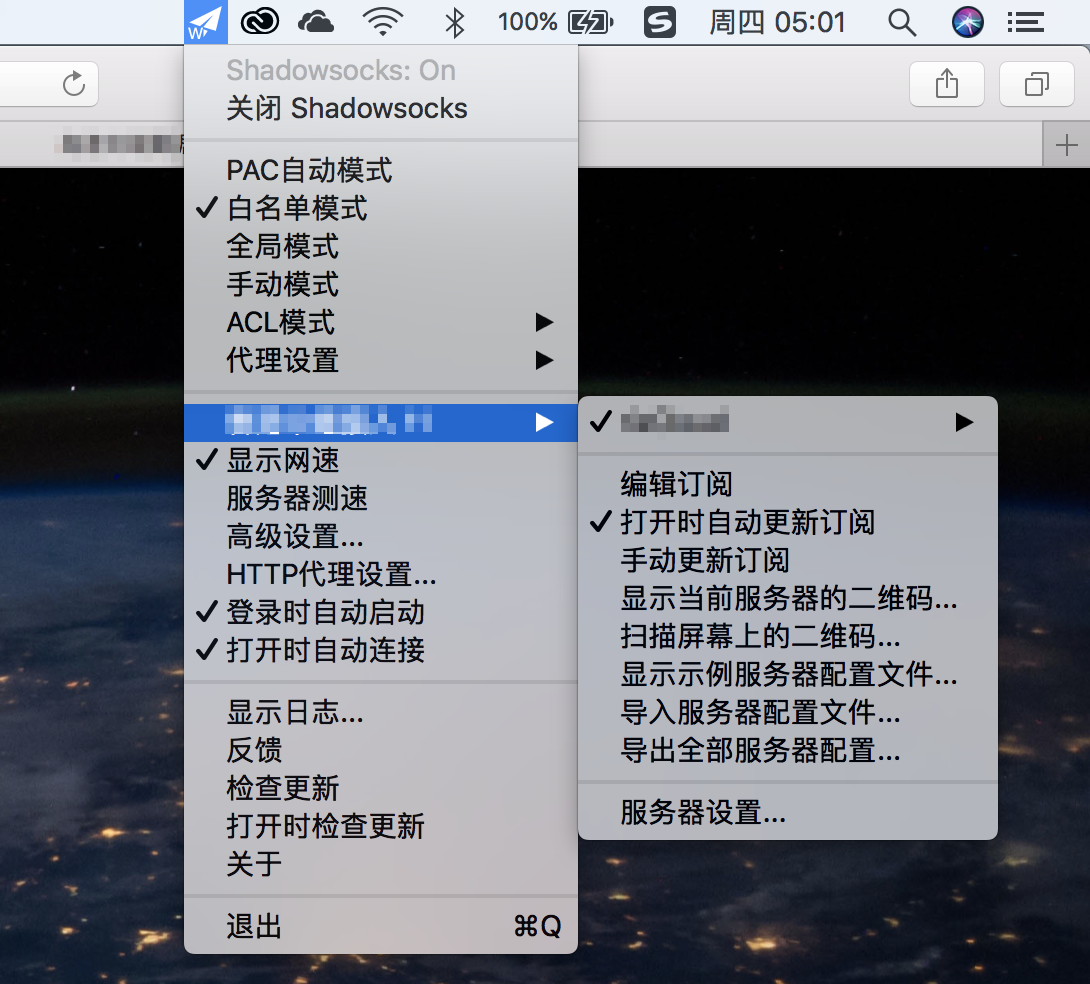Open the Bluetooth menu bar icon

pyautogui.click(x=455, y=22)
